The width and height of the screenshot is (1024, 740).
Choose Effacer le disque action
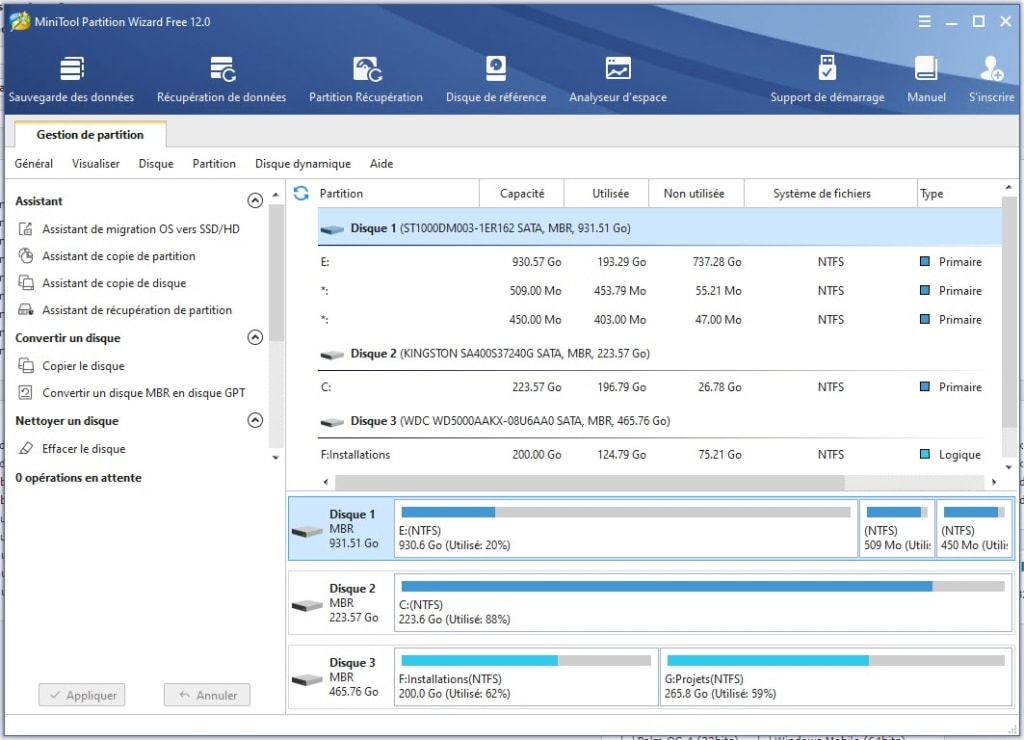click(x=72, y=449)
